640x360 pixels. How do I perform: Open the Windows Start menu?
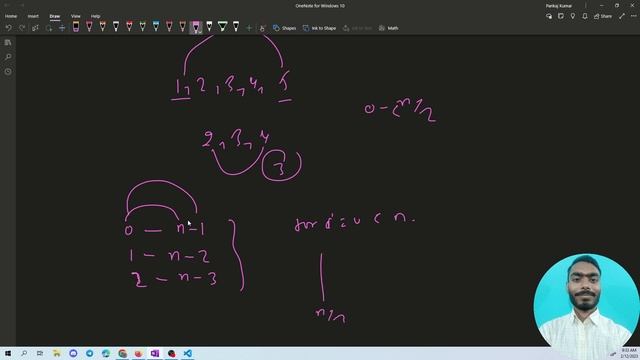click(x=8, y=353)
